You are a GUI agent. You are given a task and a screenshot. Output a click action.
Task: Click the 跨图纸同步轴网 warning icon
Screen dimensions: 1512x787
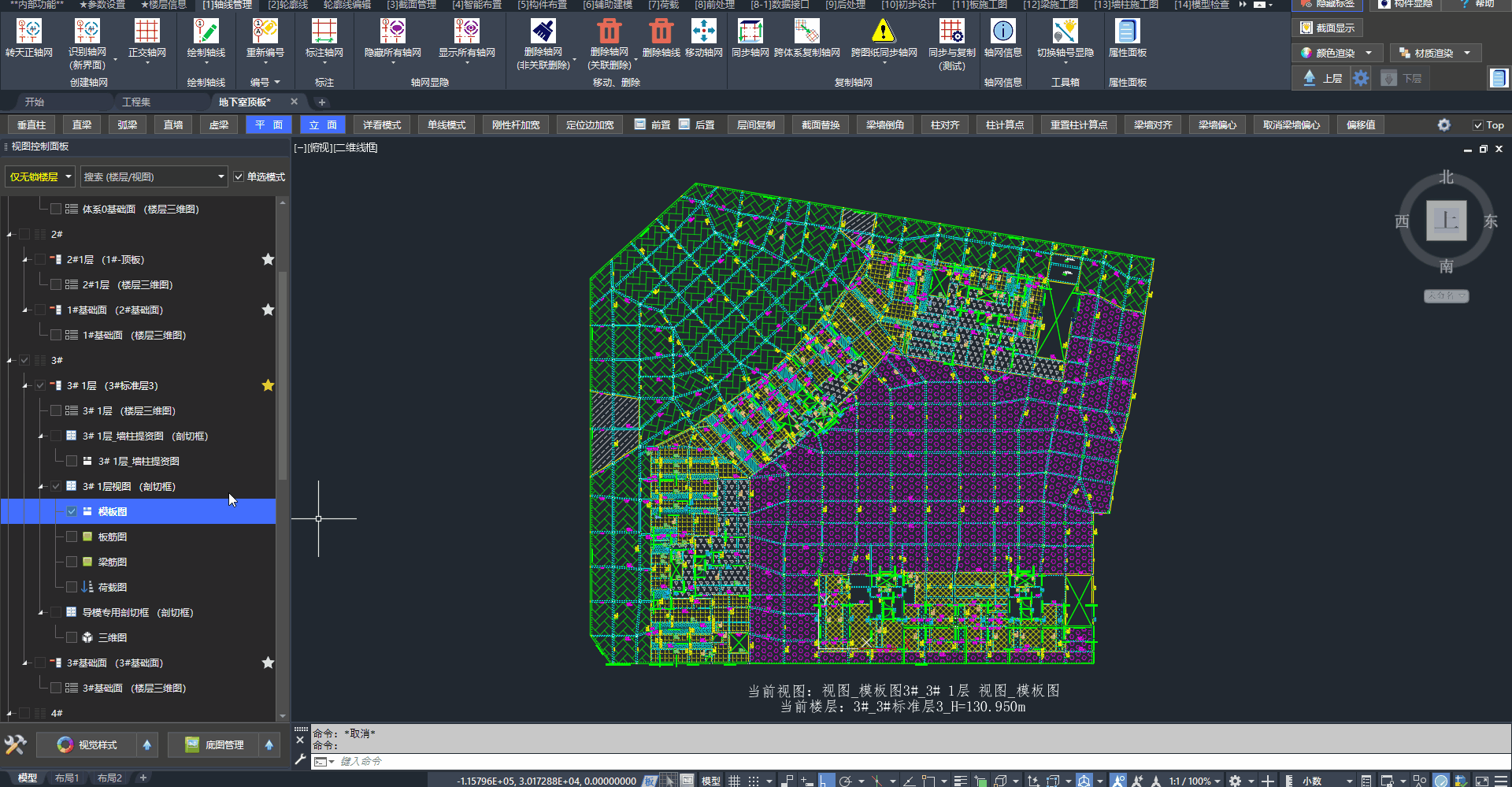884,32
